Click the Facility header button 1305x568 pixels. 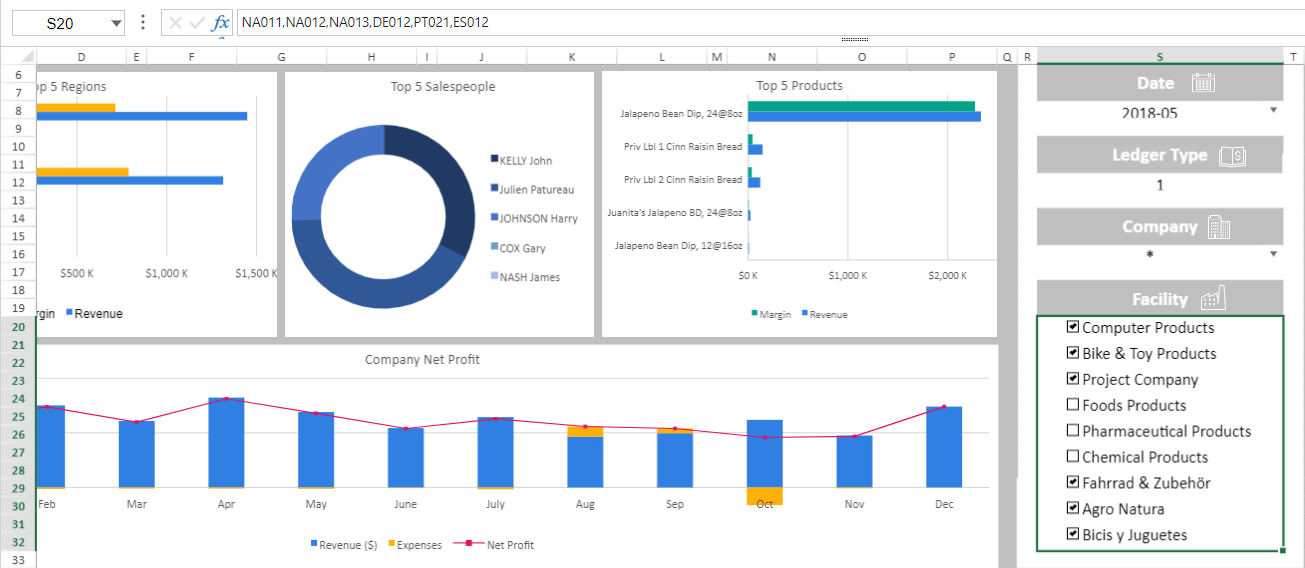1159,298
